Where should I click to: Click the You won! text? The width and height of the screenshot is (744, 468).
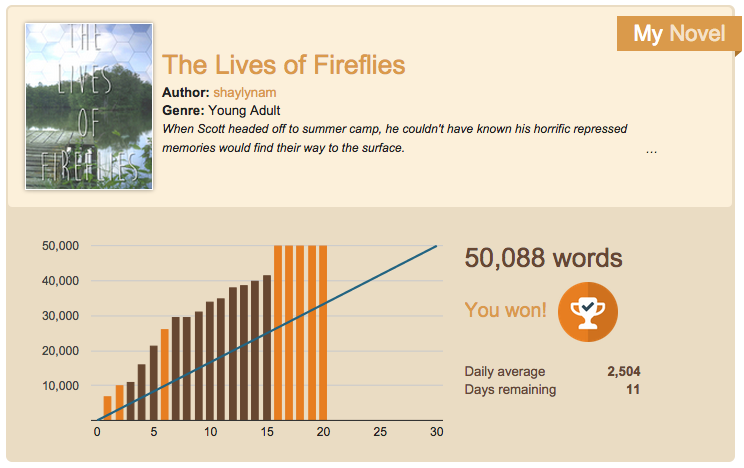pos(506,310)
